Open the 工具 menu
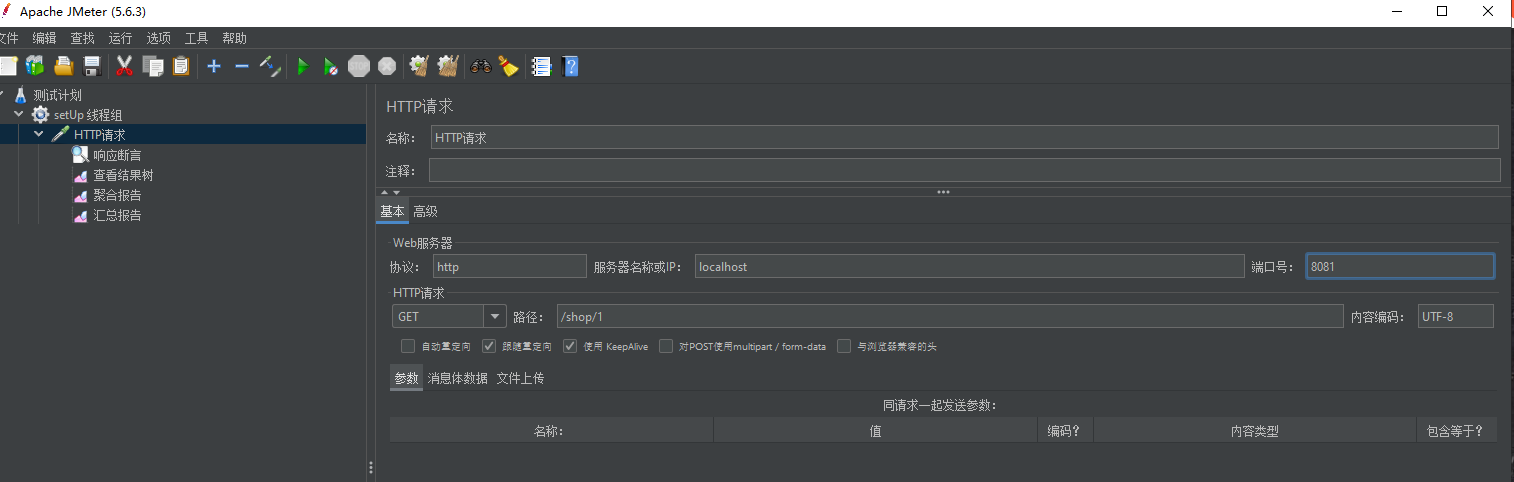This screenshot has height=482, width=1514. tap(197, 38)
